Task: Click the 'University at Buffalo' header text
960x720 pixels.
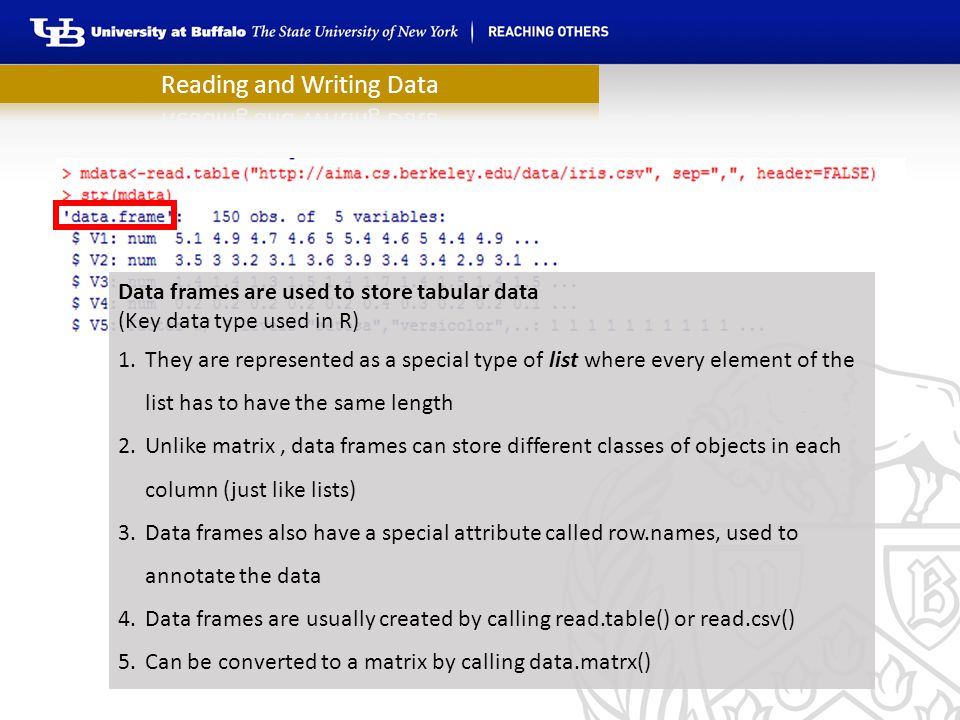Action: click(168, 32)
